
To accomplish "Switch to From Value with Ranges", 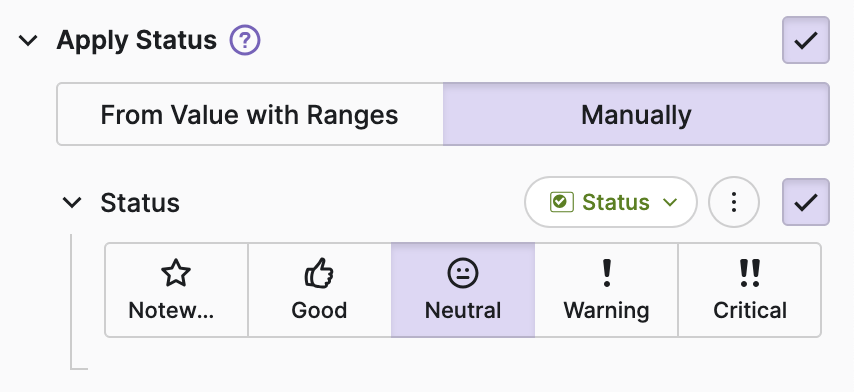I will pos(250,114).
